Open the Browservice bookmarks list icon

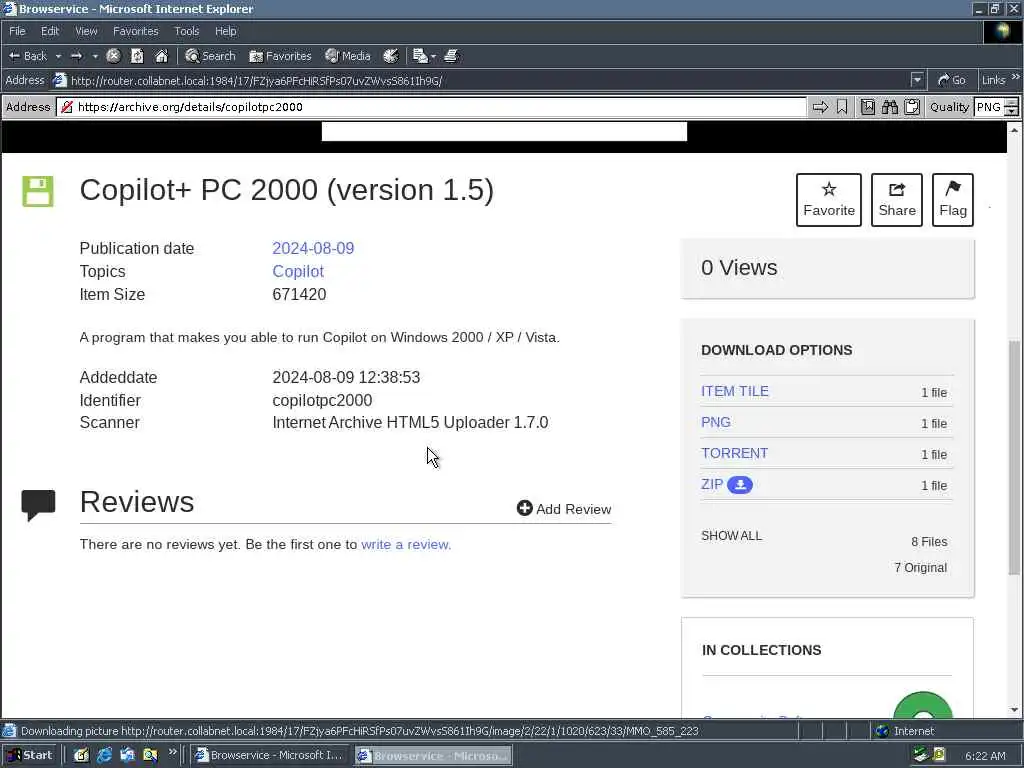867,107
